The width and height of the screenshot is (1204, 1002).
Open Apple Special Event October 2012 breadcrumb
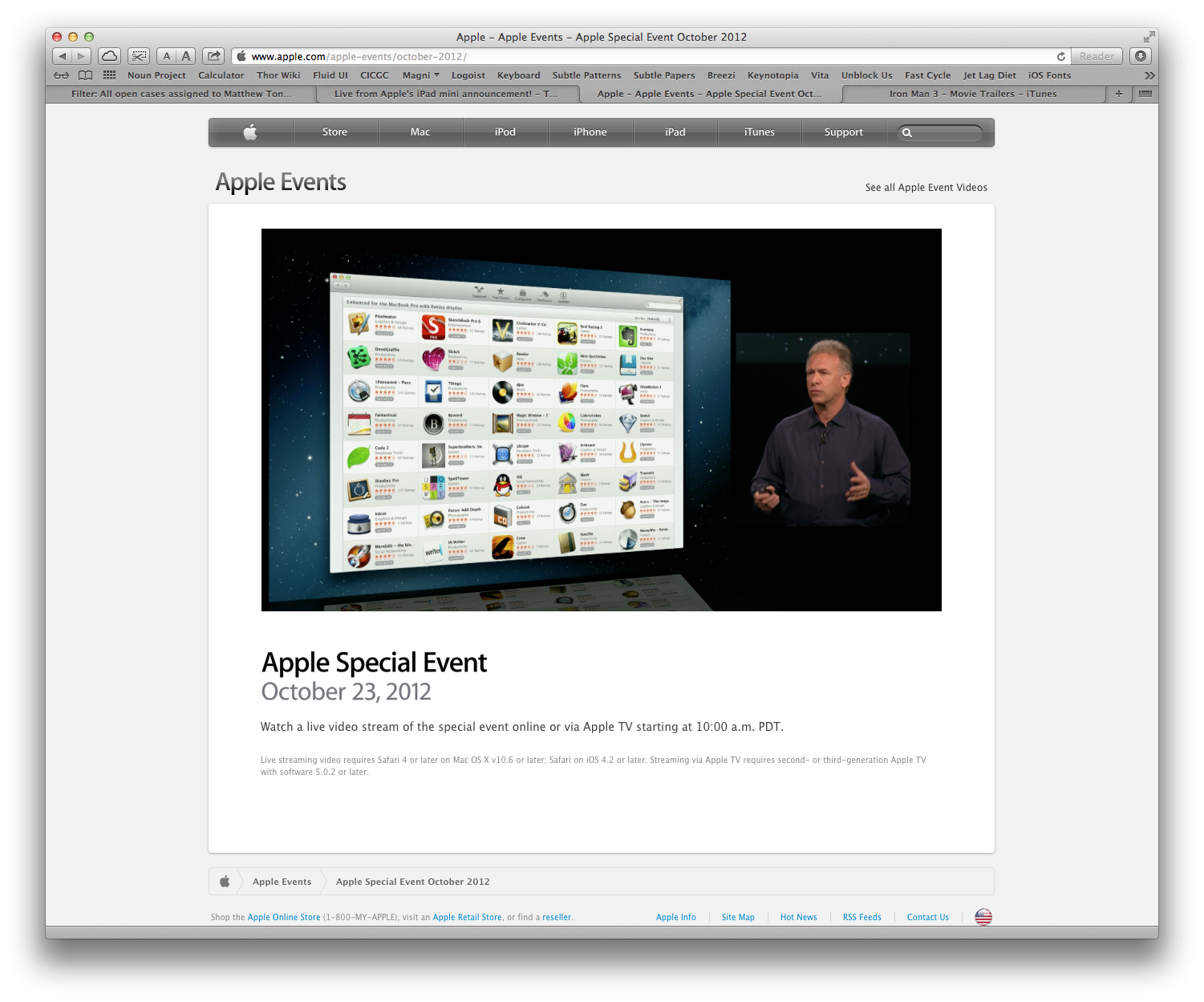pyautogui.click(x=413, y=882)
